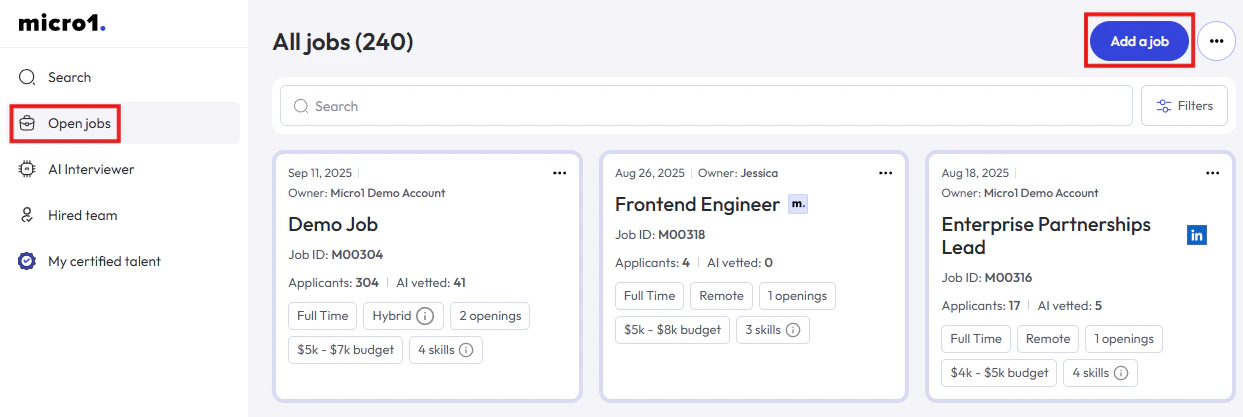
Task: Click the Open jobs briefcase icon
Action: coord(27,123)
